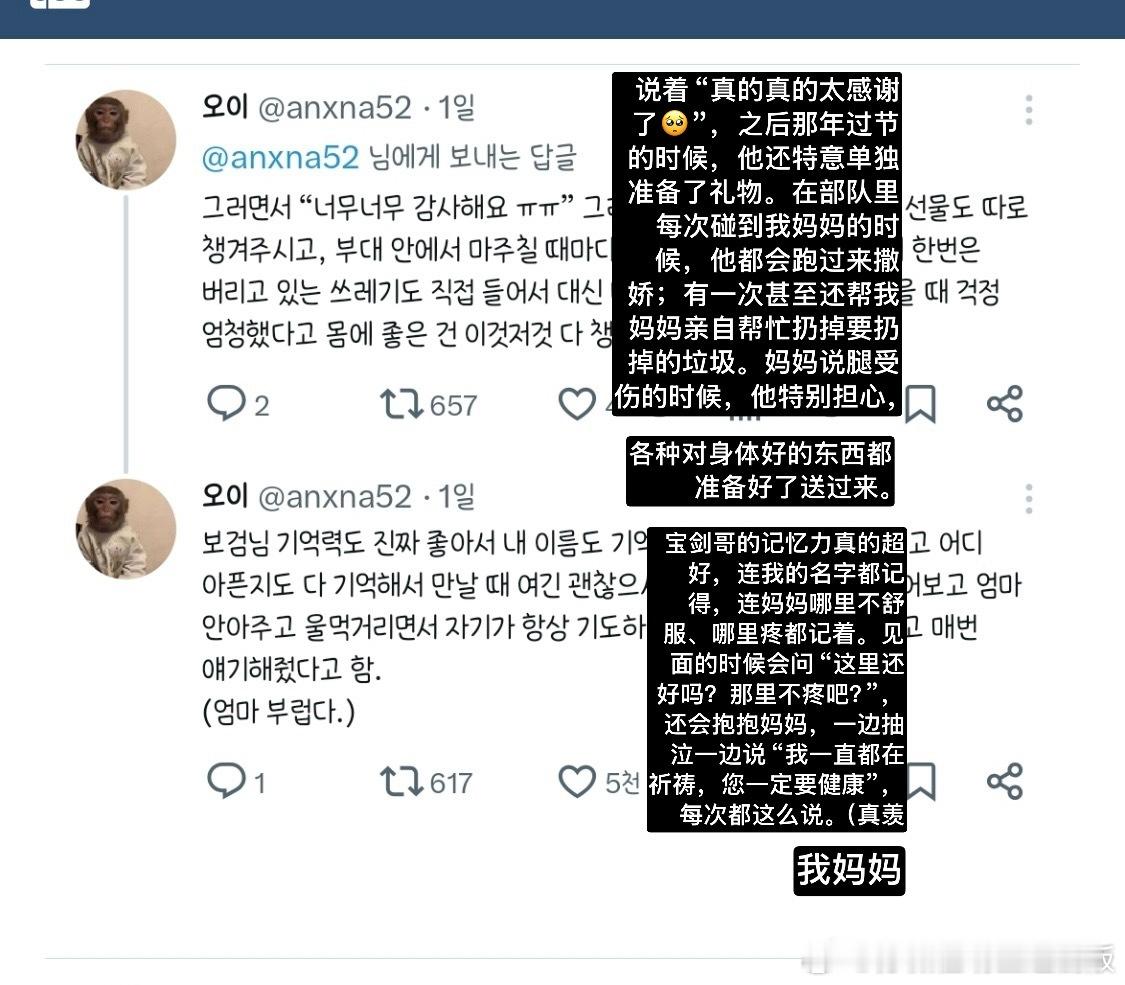Open reply icon on first tweet
This screenshot has width=1125, height=985.
click(x=226, y=403)
